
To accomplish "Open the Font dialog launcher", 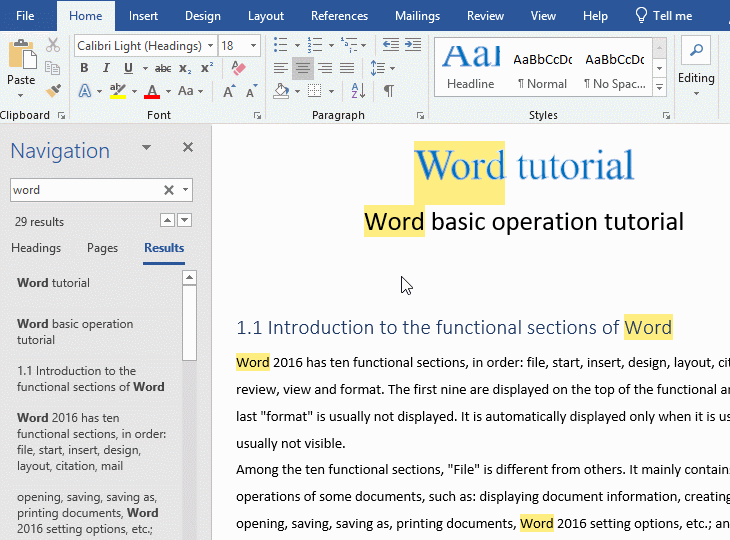I will 257,115.
